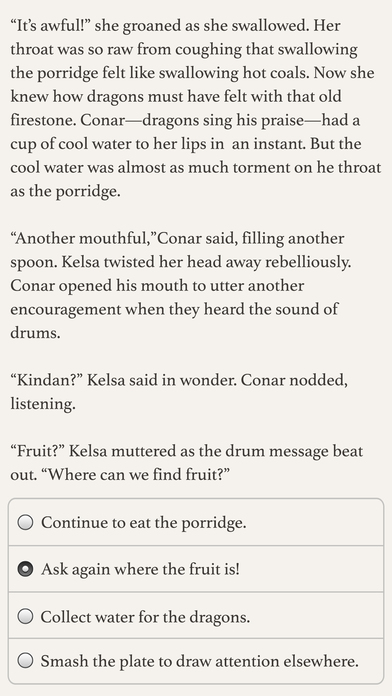Click the opening quote "It's awful!"
Image resolution: width=392 pixels, height=696 pixels.
click(50, 26)
